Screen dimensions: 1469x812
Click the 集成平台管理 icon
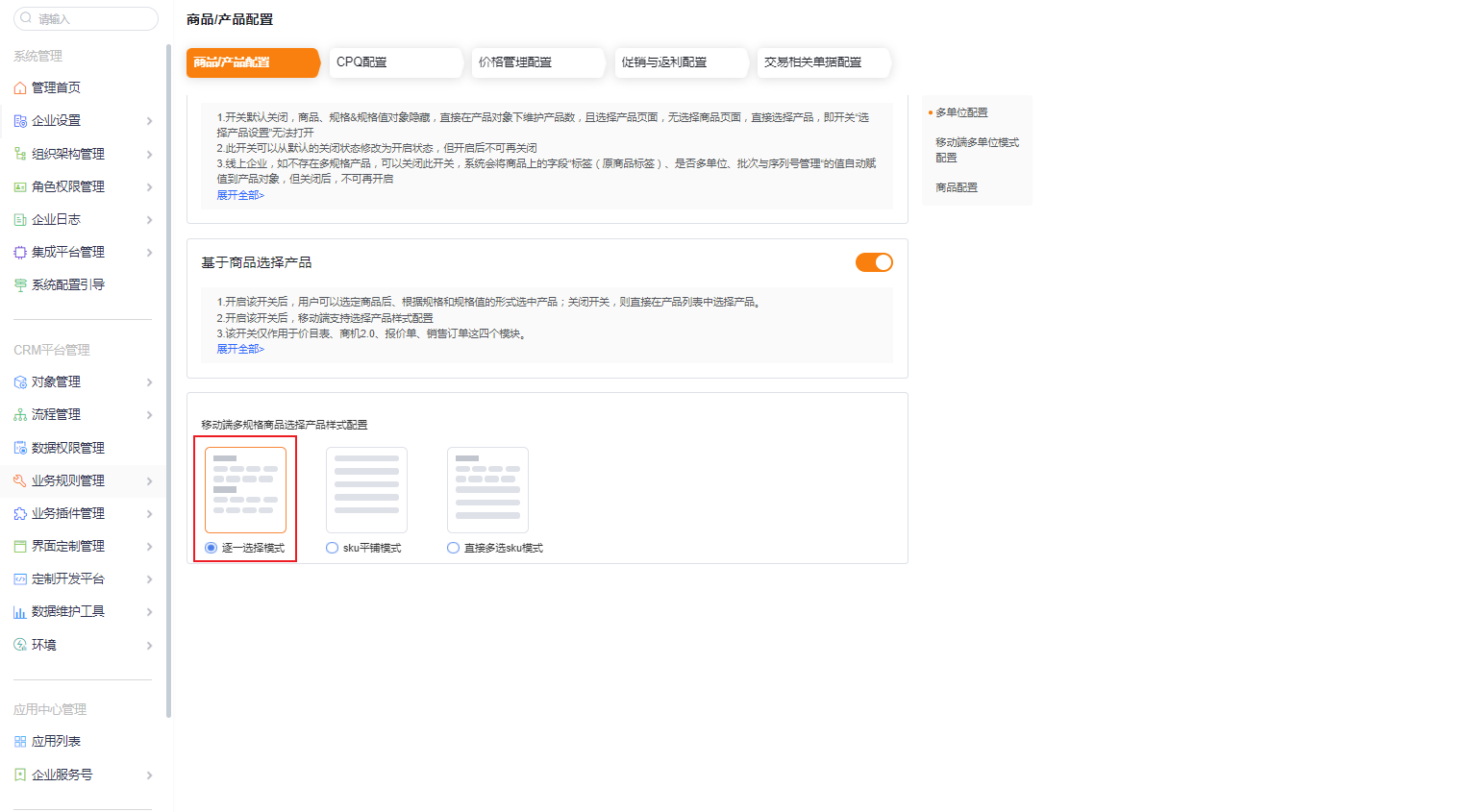pyautogui.click(x=20, y=252)
